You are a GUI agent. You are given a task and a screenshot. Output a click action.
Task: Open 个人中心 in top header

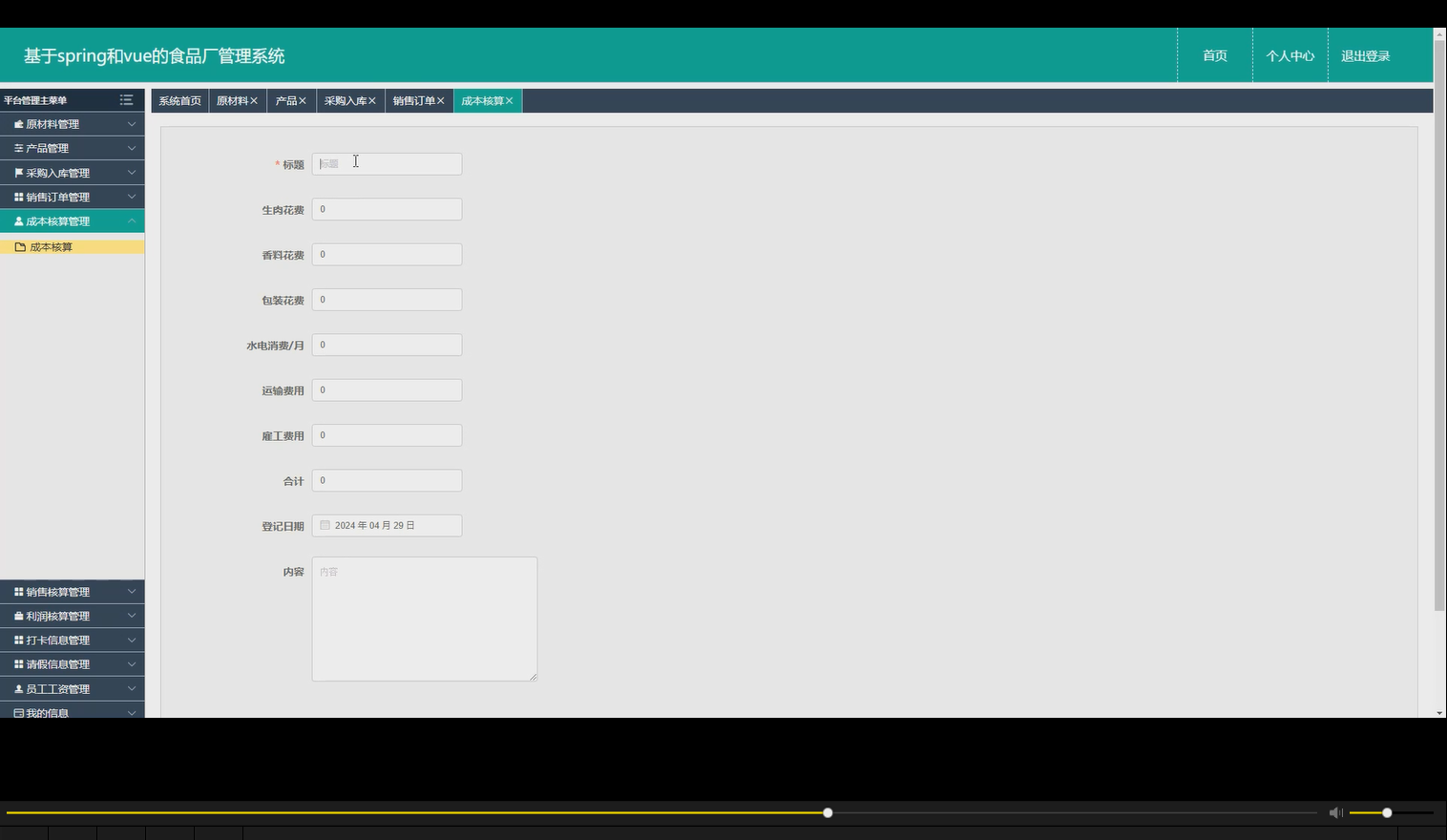point(1290,55)
